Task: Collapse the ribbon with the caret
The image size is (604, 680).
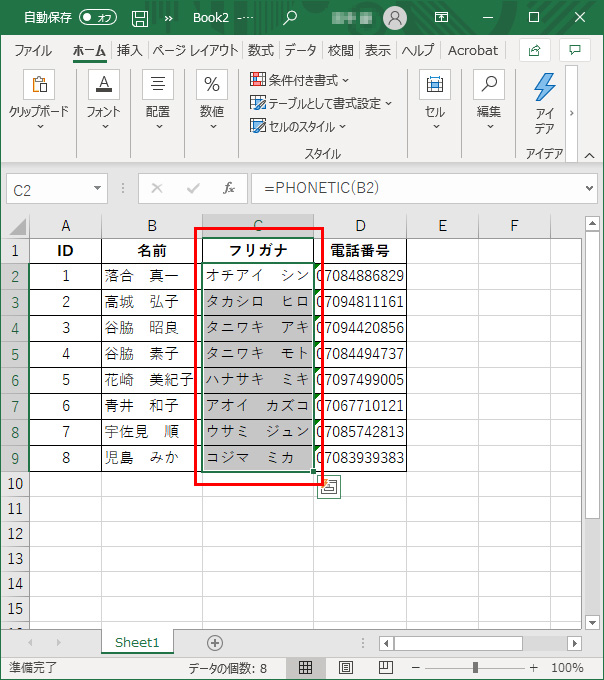Action: [589, 155]
